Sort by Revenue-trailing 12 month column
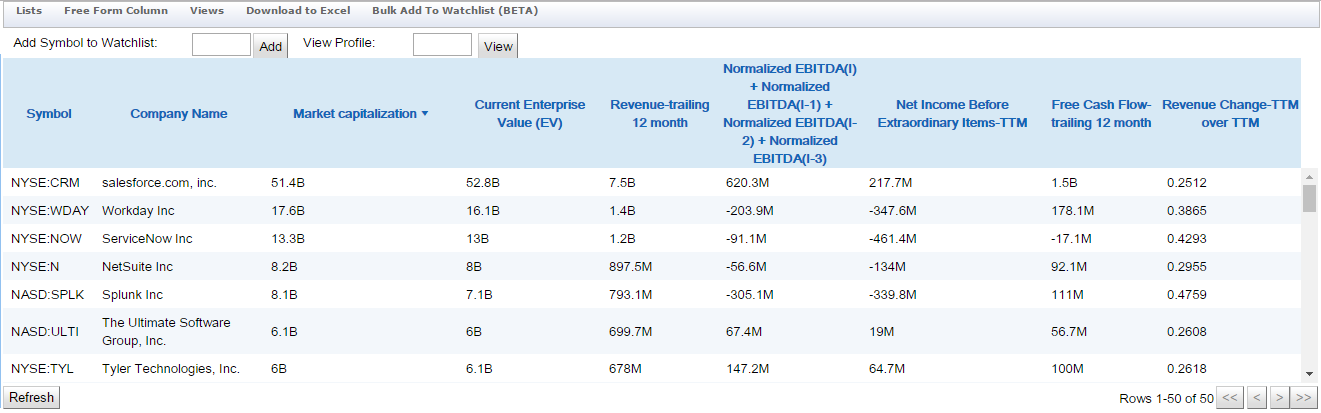The height and width of the screenshot is (413, 1321). (x=659, y=113)
